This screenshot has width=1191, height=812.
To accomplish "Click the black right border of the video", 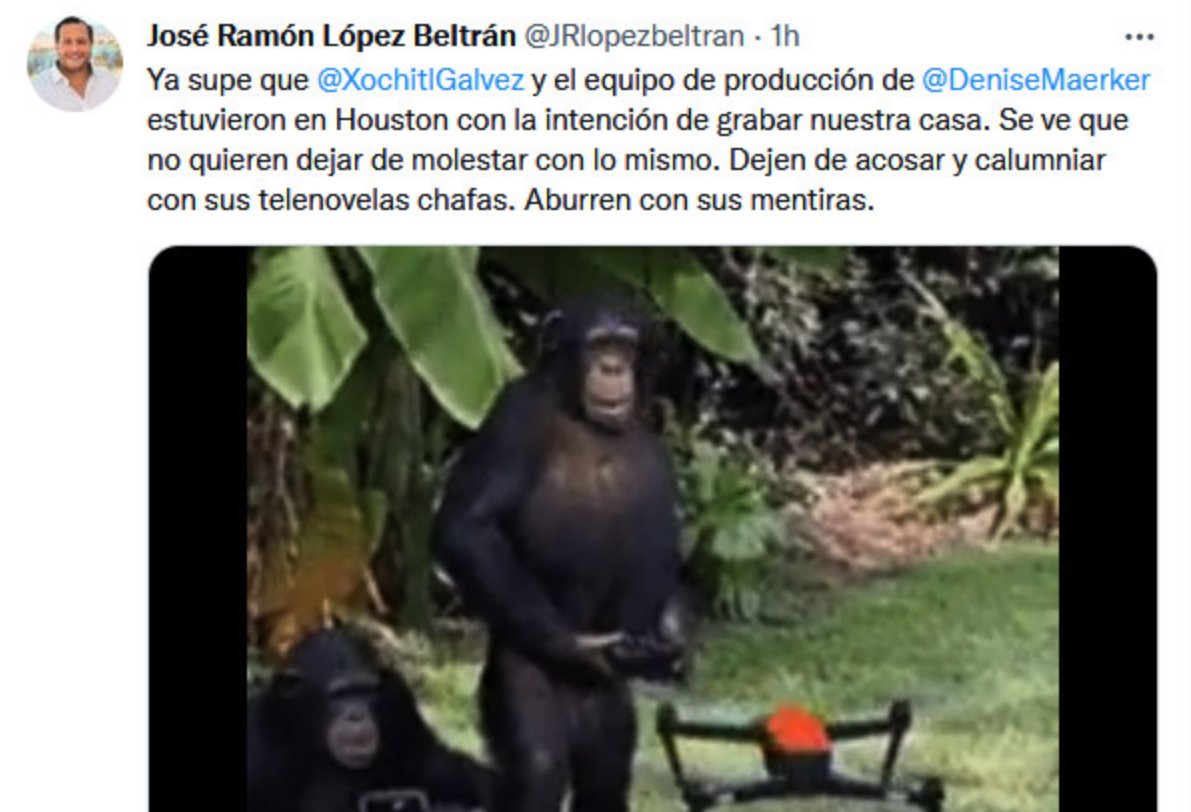I will [x=1107, y=529].
